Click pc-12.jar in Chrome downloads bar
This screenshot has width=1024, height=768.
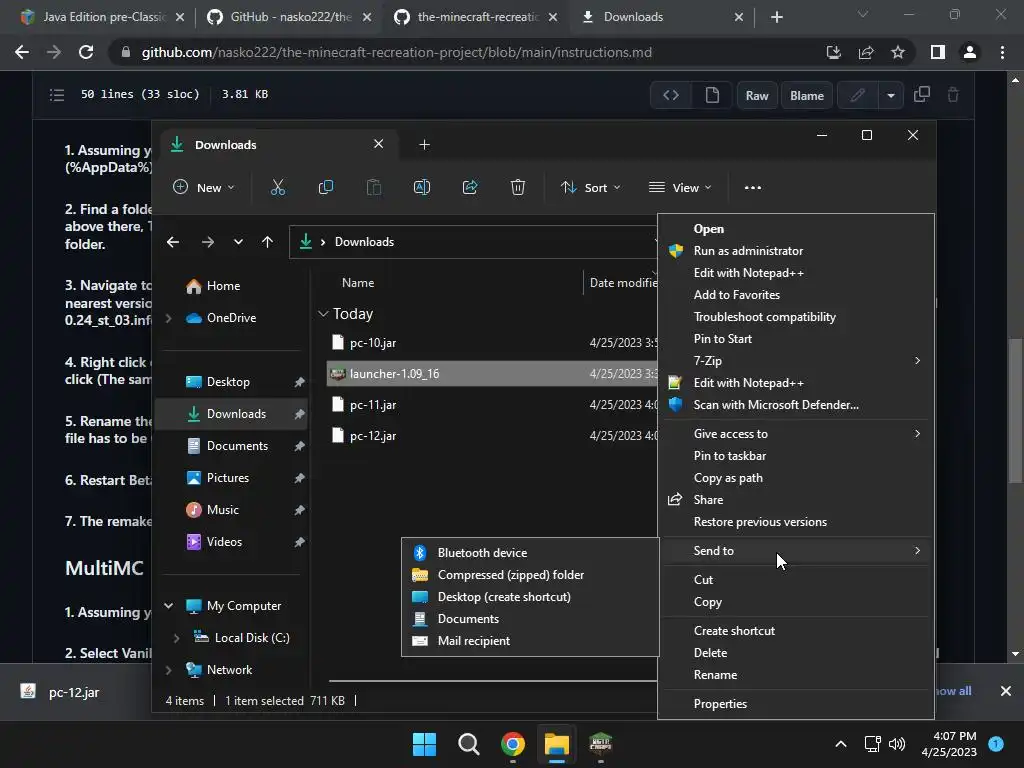[x=74, y=692]
